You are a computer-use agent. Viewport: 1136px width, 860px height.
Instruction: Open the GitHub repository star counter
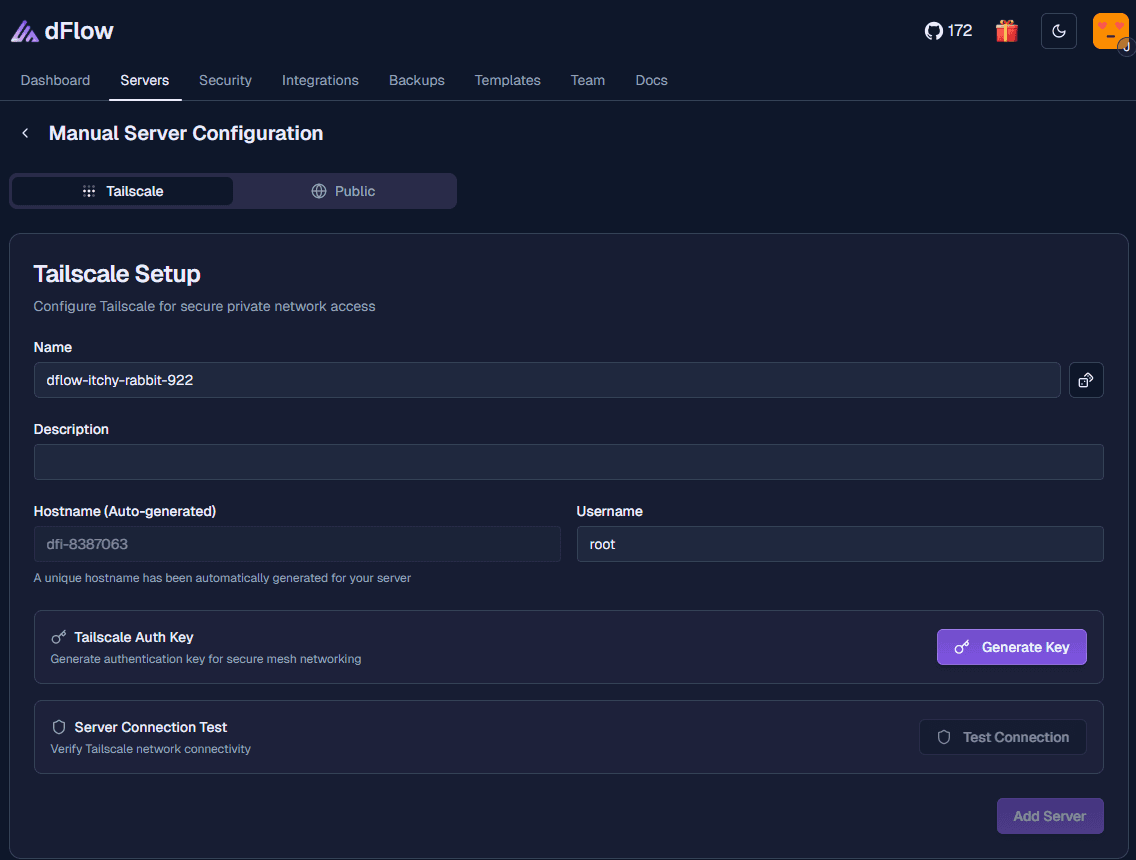point(948,30)
